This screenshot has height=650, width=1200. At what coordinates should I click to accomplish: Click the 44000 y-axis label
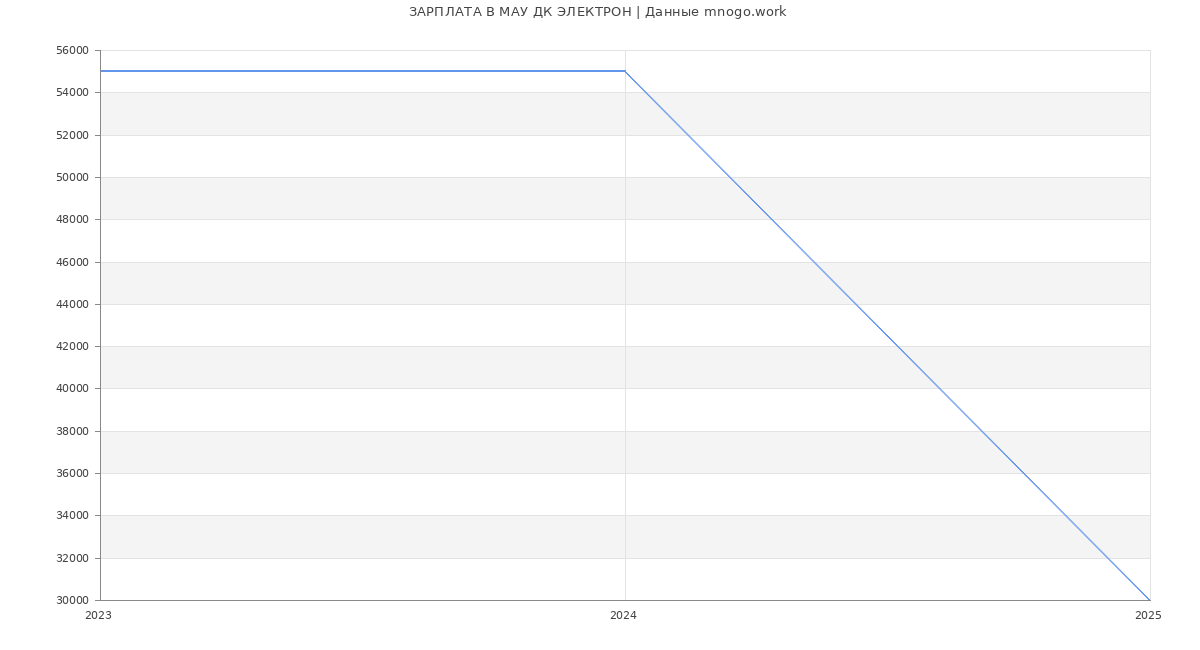(72, 305)
